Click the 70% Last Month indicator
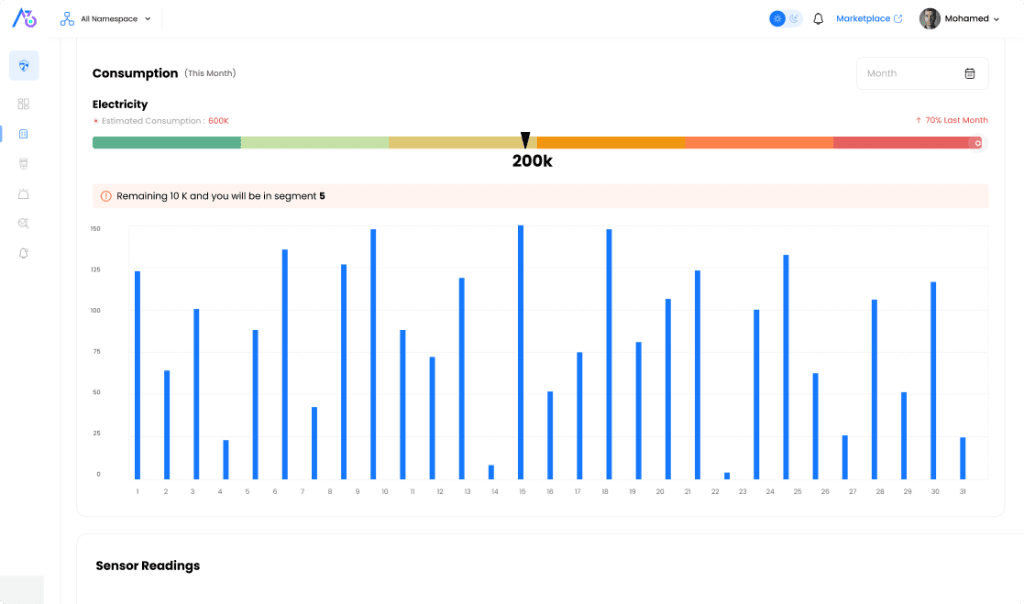Screen dimensions: 1024x604 (951, 120)
